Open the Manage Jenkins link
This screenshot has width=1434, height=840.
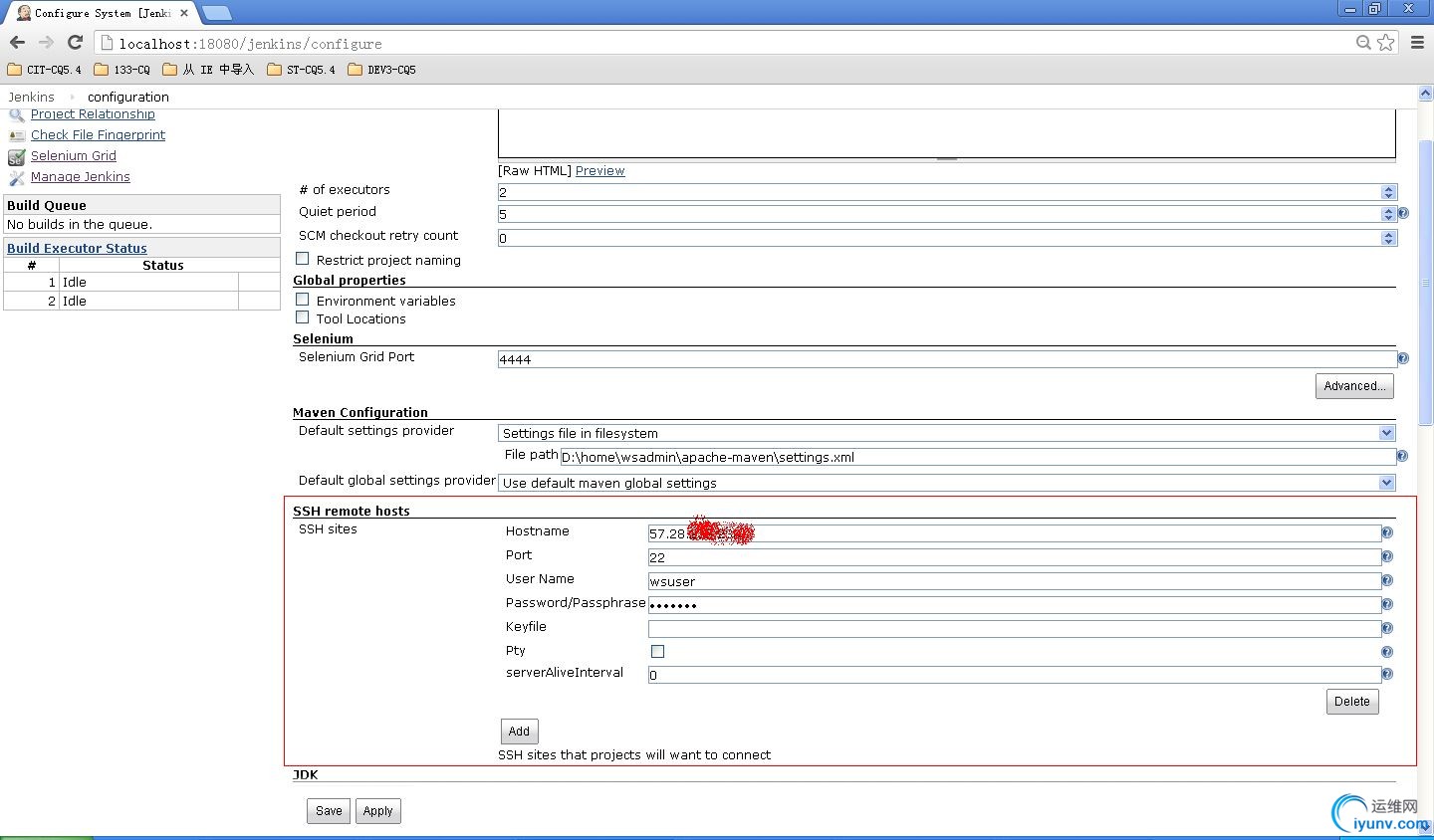tap(81, 177)
